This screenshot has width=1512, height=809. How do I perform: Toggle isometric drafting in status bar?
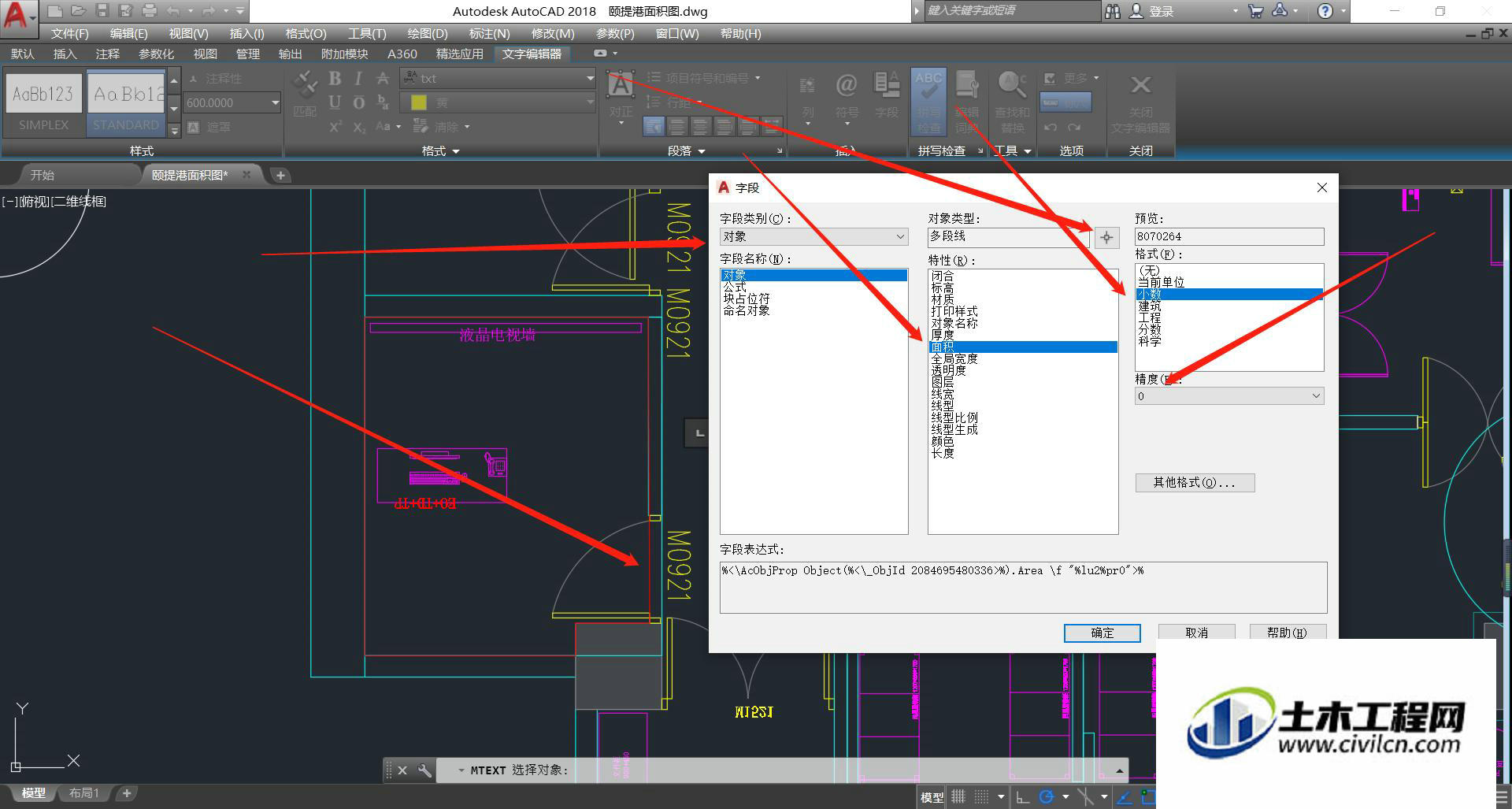1084,796
